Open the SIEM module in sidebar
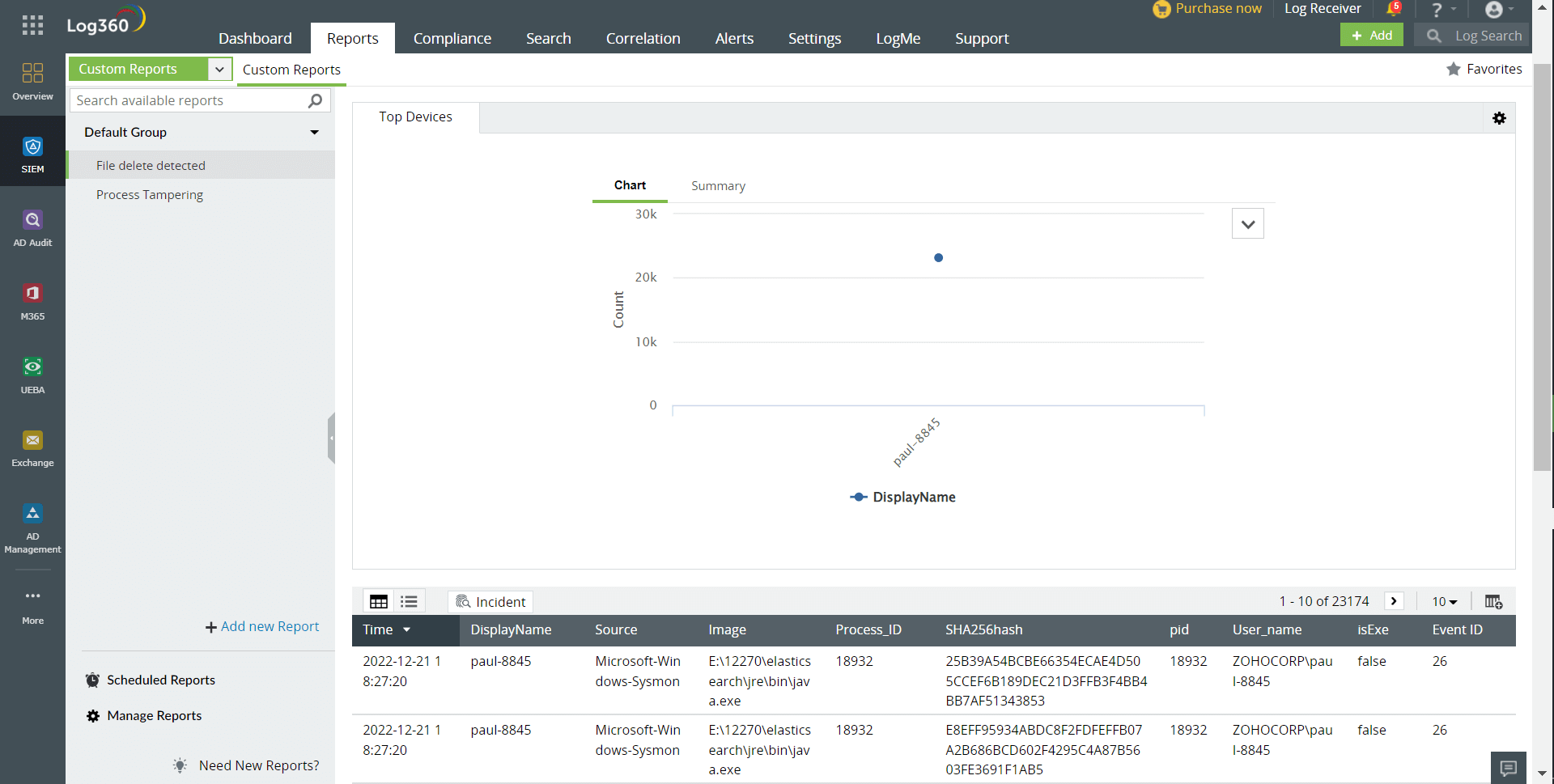 pos(32,154)
